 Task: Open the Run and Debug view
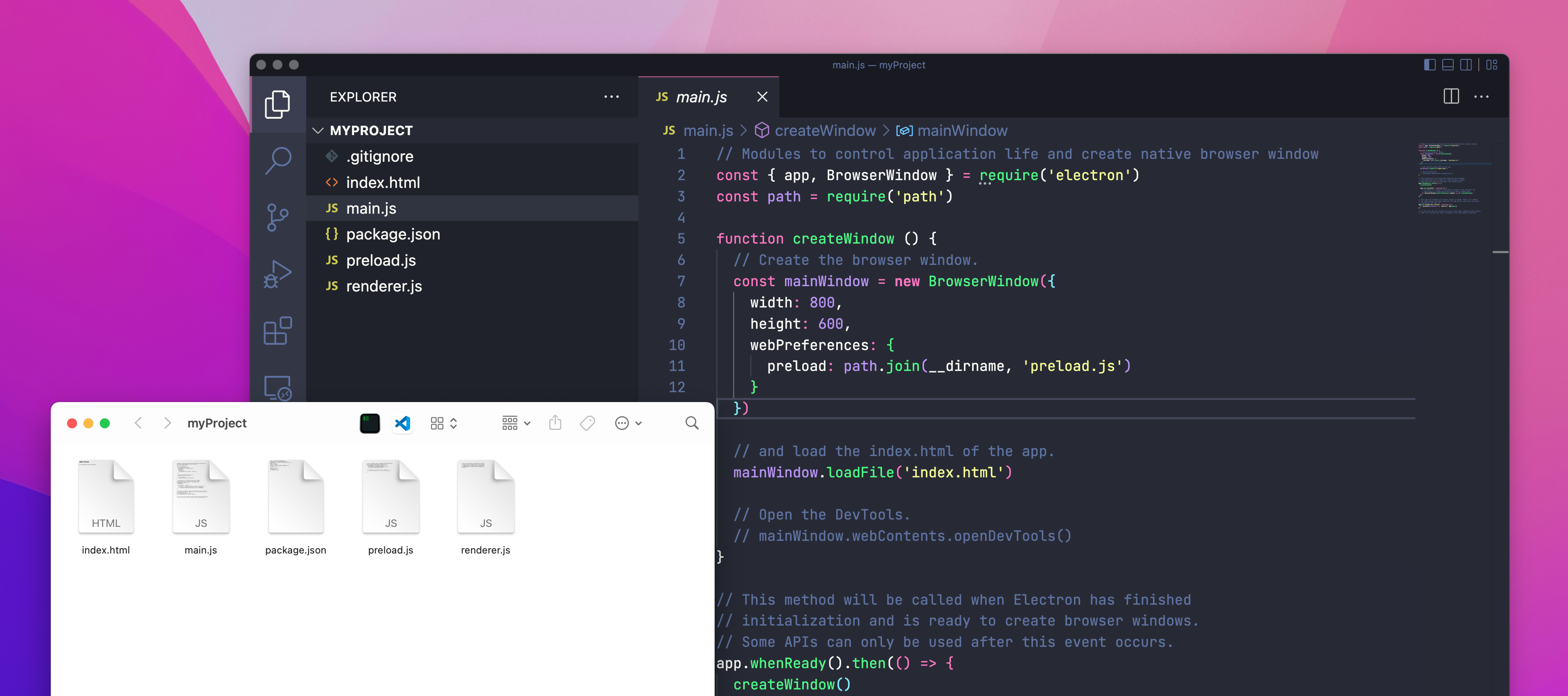point(278,274)
